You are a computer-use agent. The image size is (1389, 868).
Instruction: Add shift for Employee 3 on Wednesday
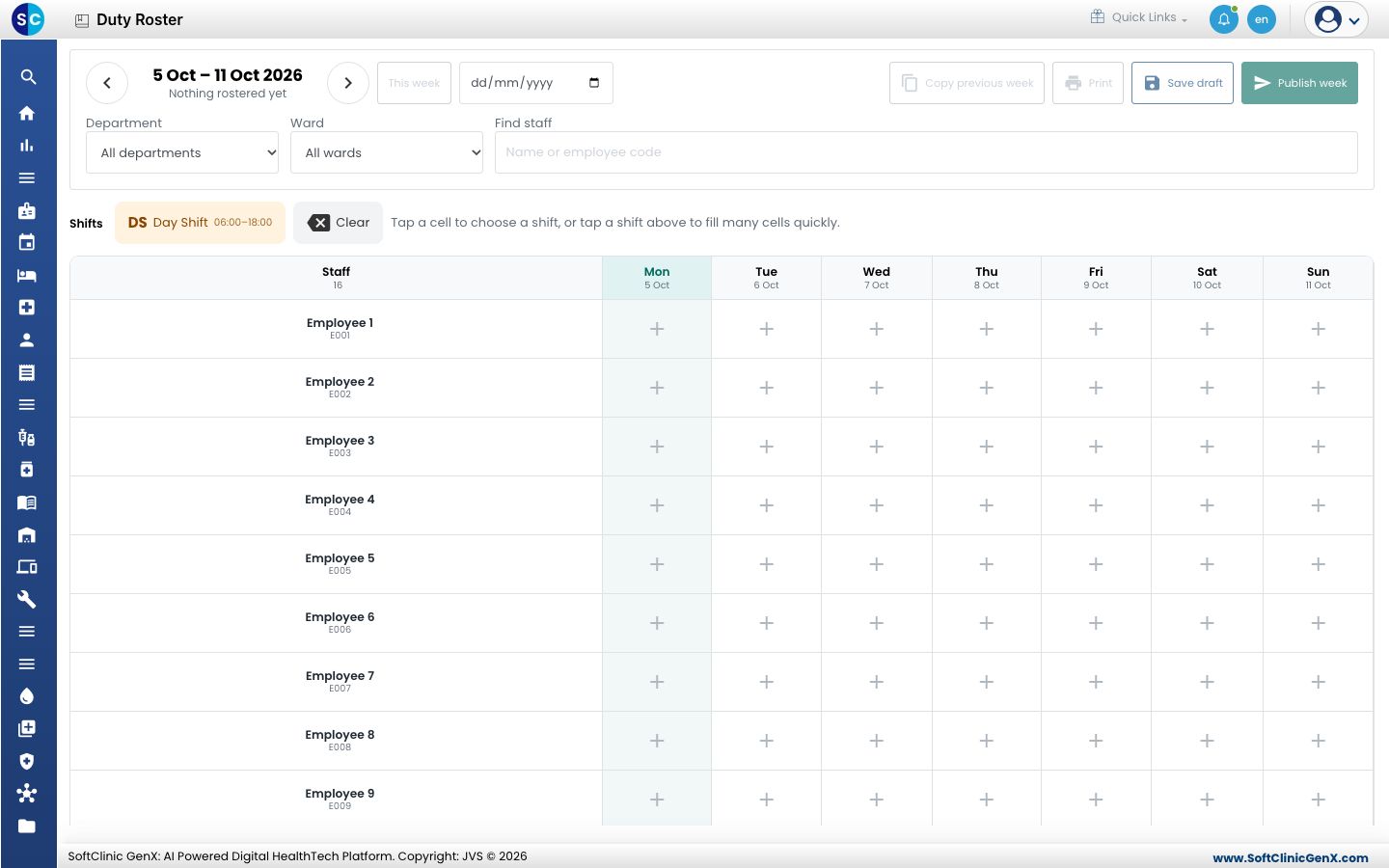(877, 447)
